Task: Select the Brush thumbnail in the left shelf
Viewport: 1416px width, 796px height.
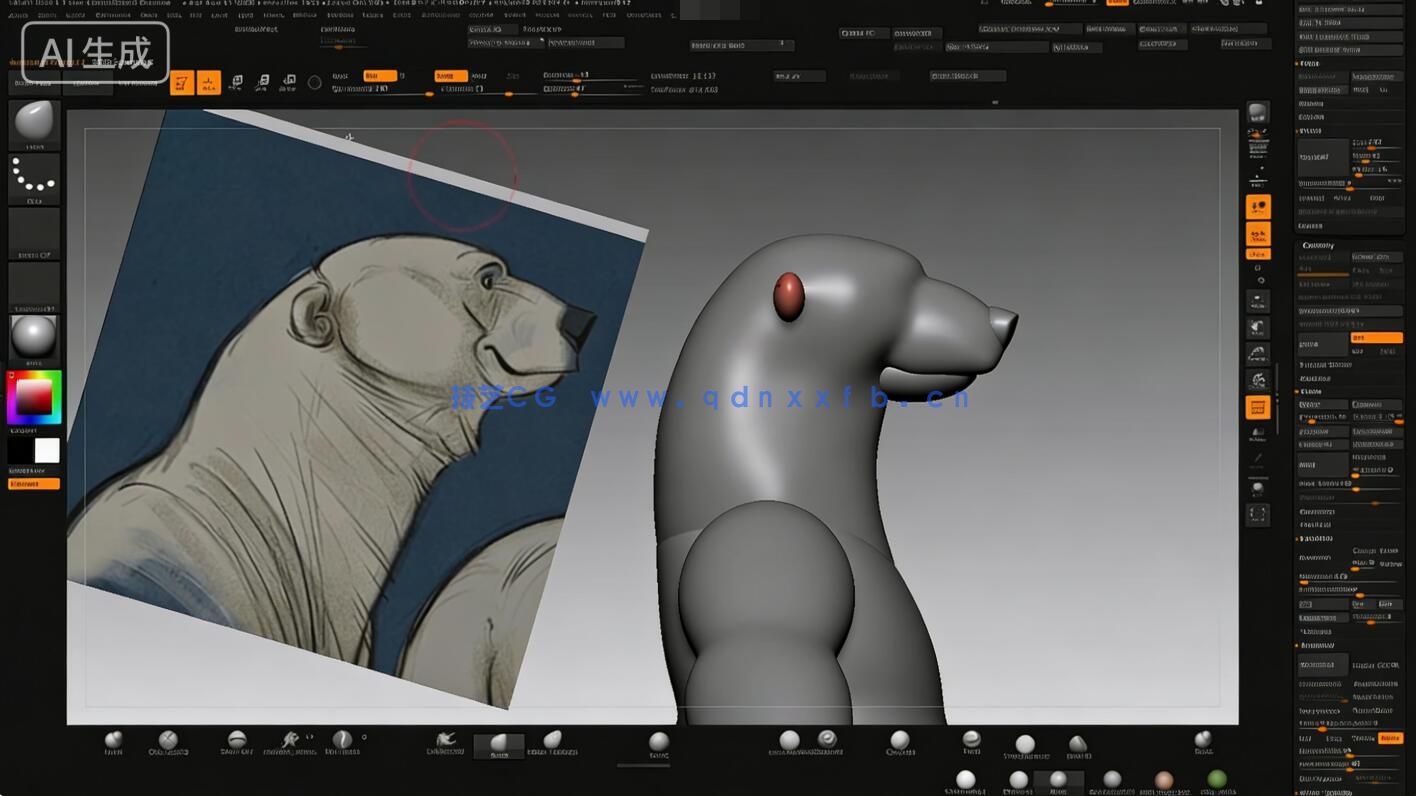Action: 34,122
